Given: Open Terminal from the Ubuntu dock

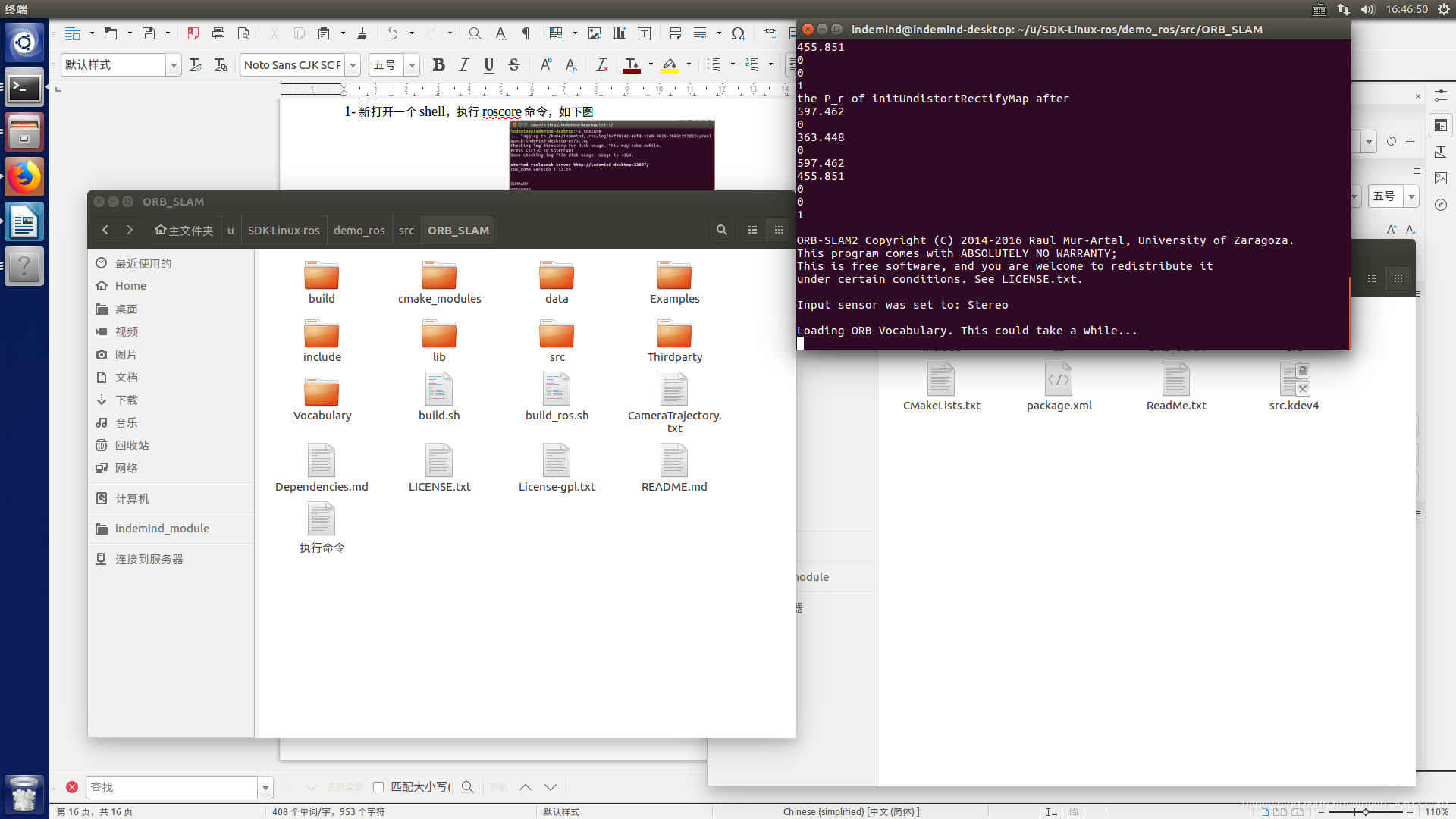Looking at the screenshot, I should click(24, 89).
